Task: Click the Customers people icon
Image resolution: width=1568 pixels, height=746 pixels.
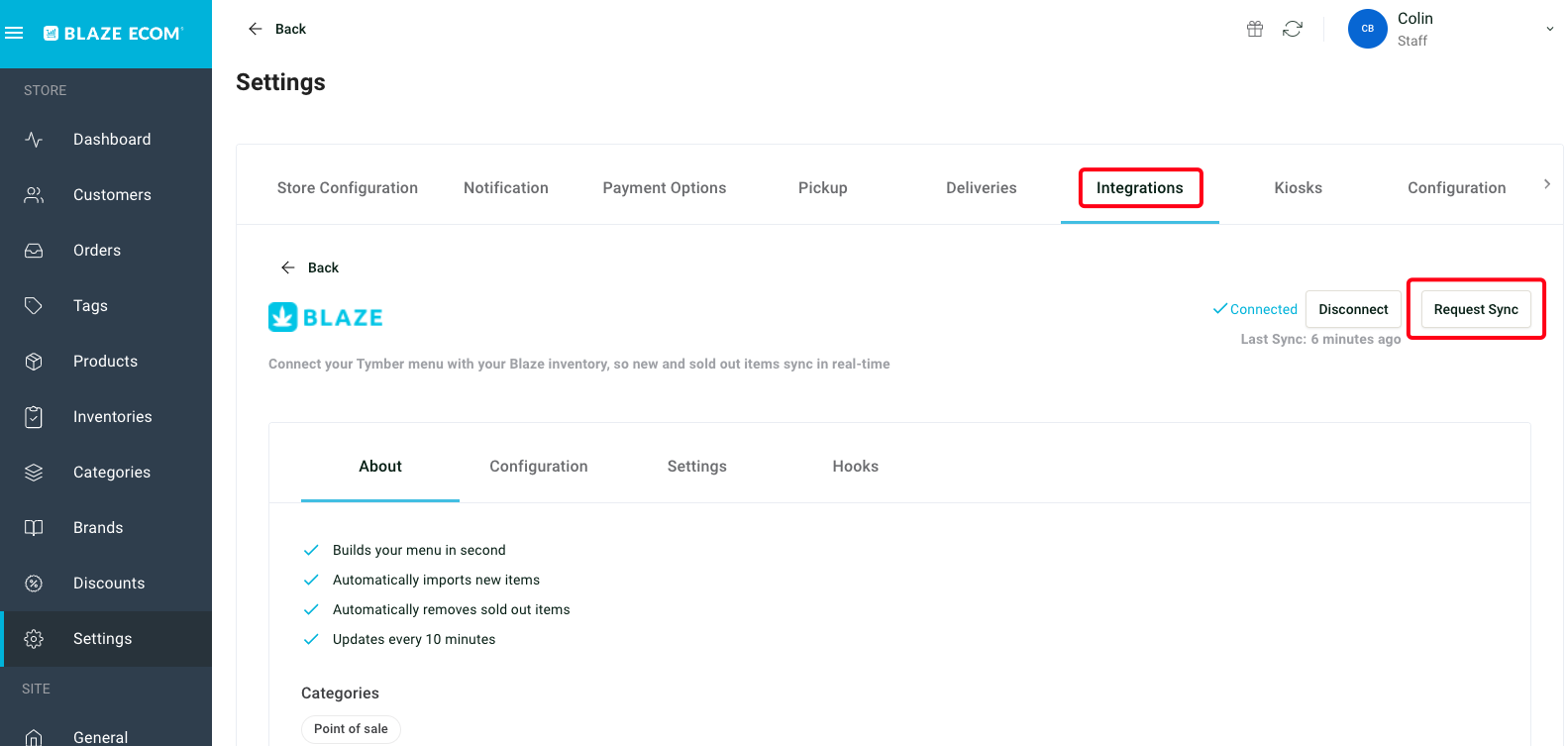Action: (34, 195)
